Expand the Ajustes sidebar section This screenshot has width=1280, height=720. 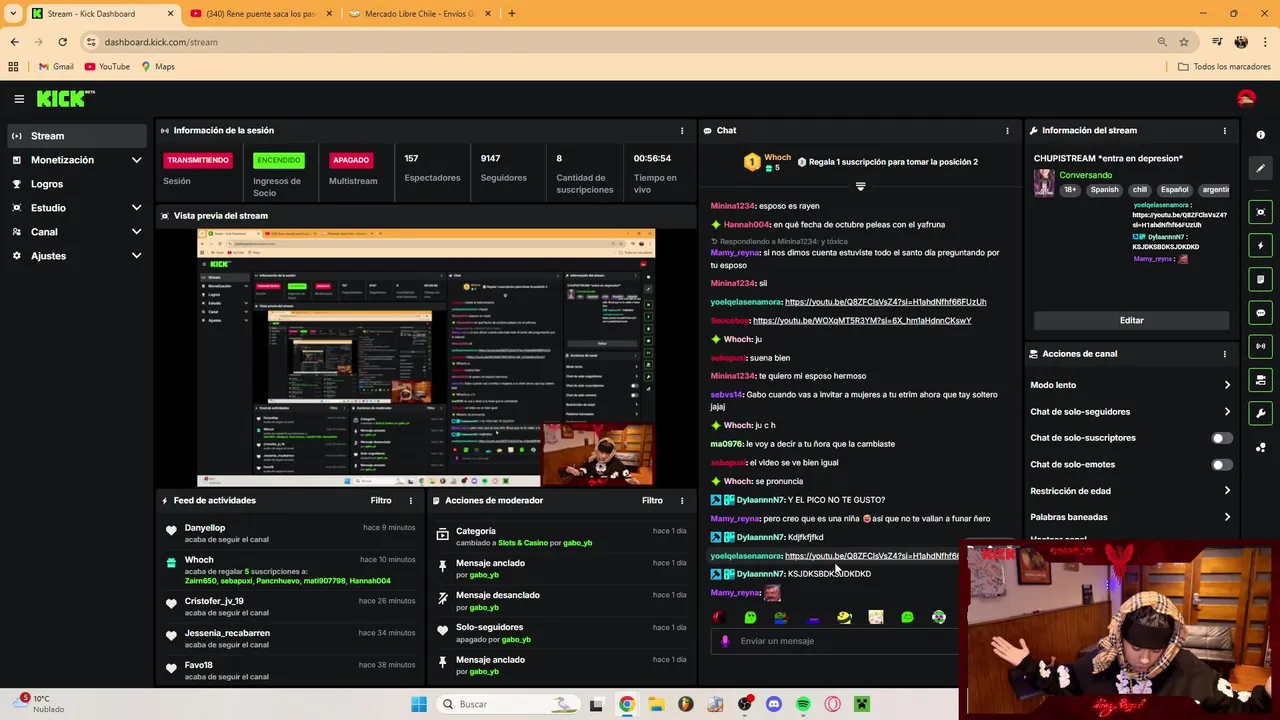pos(136,256)
